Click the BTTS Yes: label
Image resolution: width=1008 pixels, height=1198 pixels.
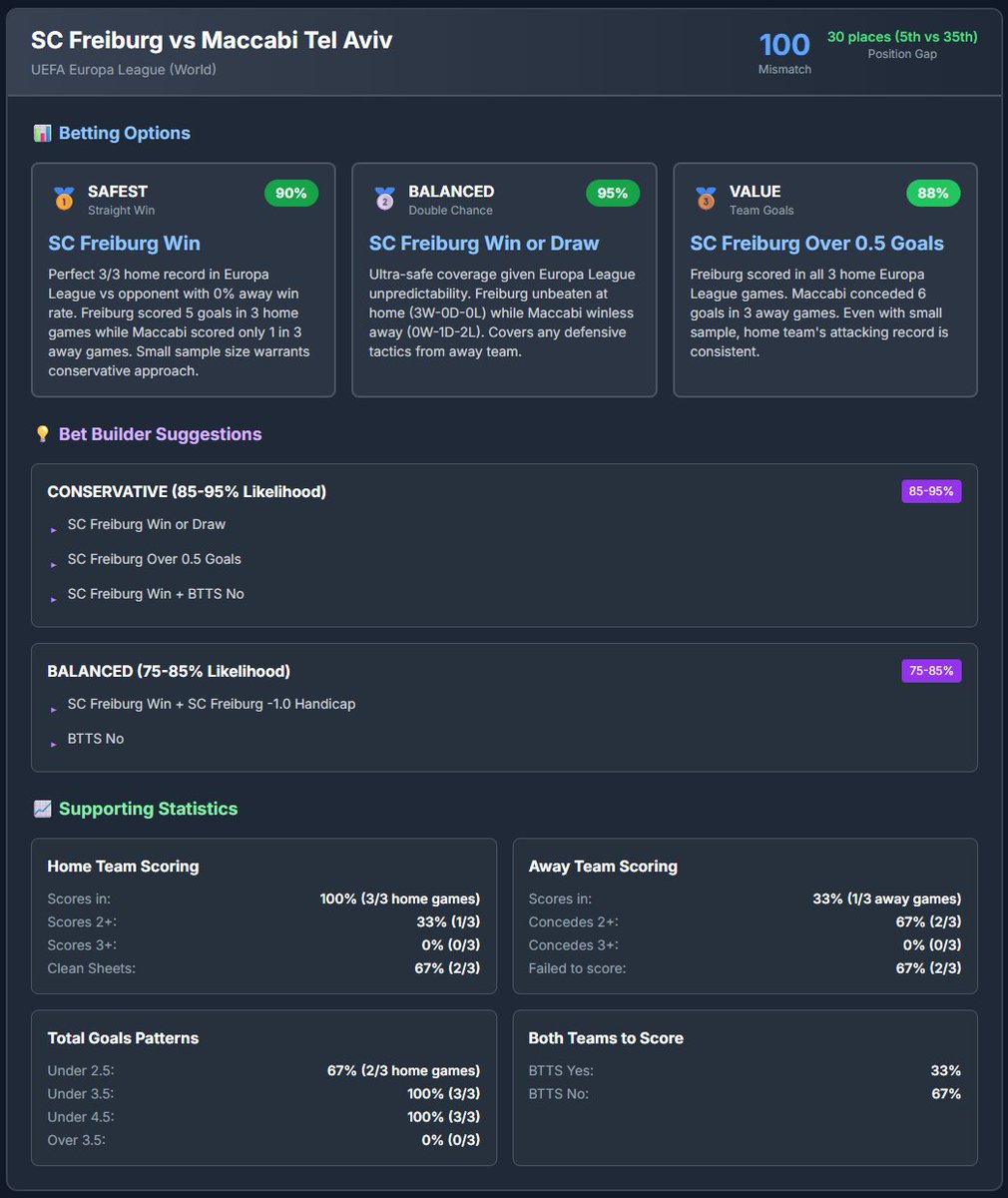(561, 1070)
